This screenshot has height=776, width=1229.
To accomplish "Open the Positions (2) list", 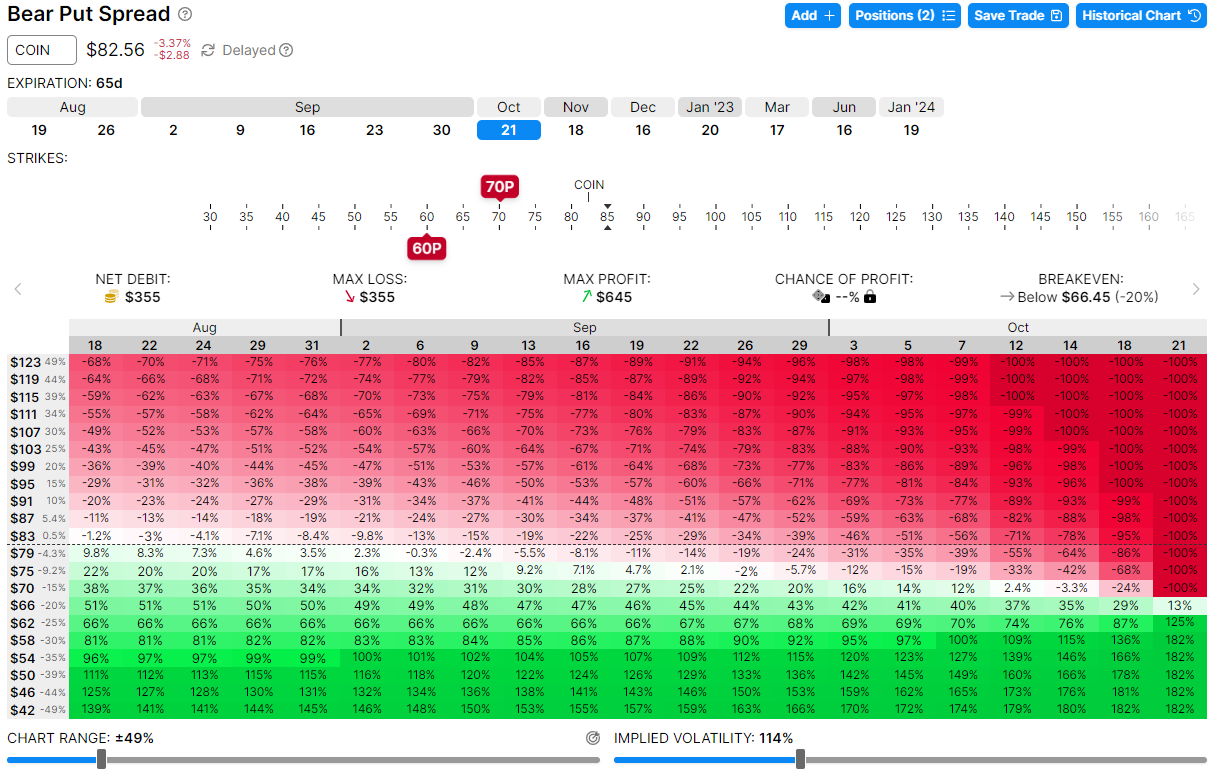I will [x=905, y=15].
